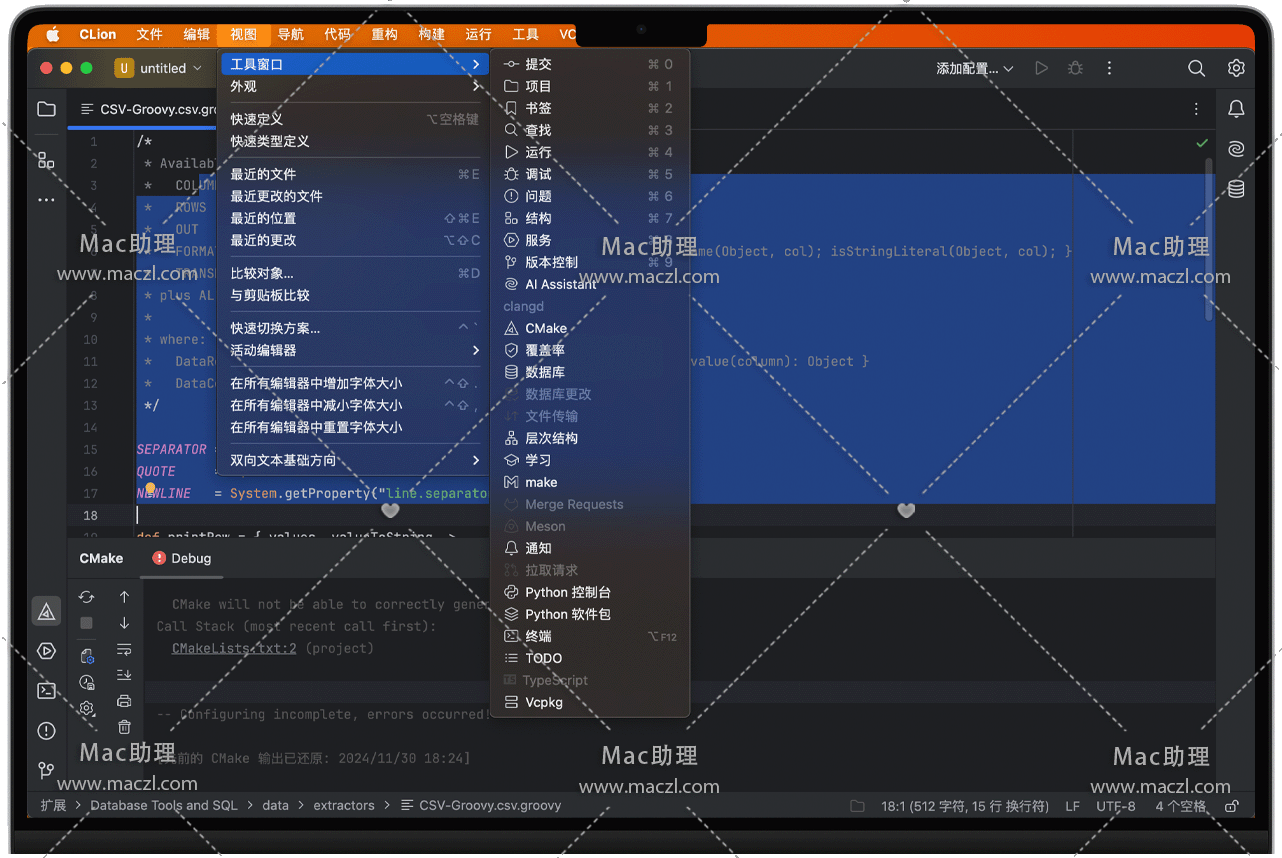Screen dimensions: 1282x858
Task: Click the editor vertical scrollbar
Action: (1209, 240)
